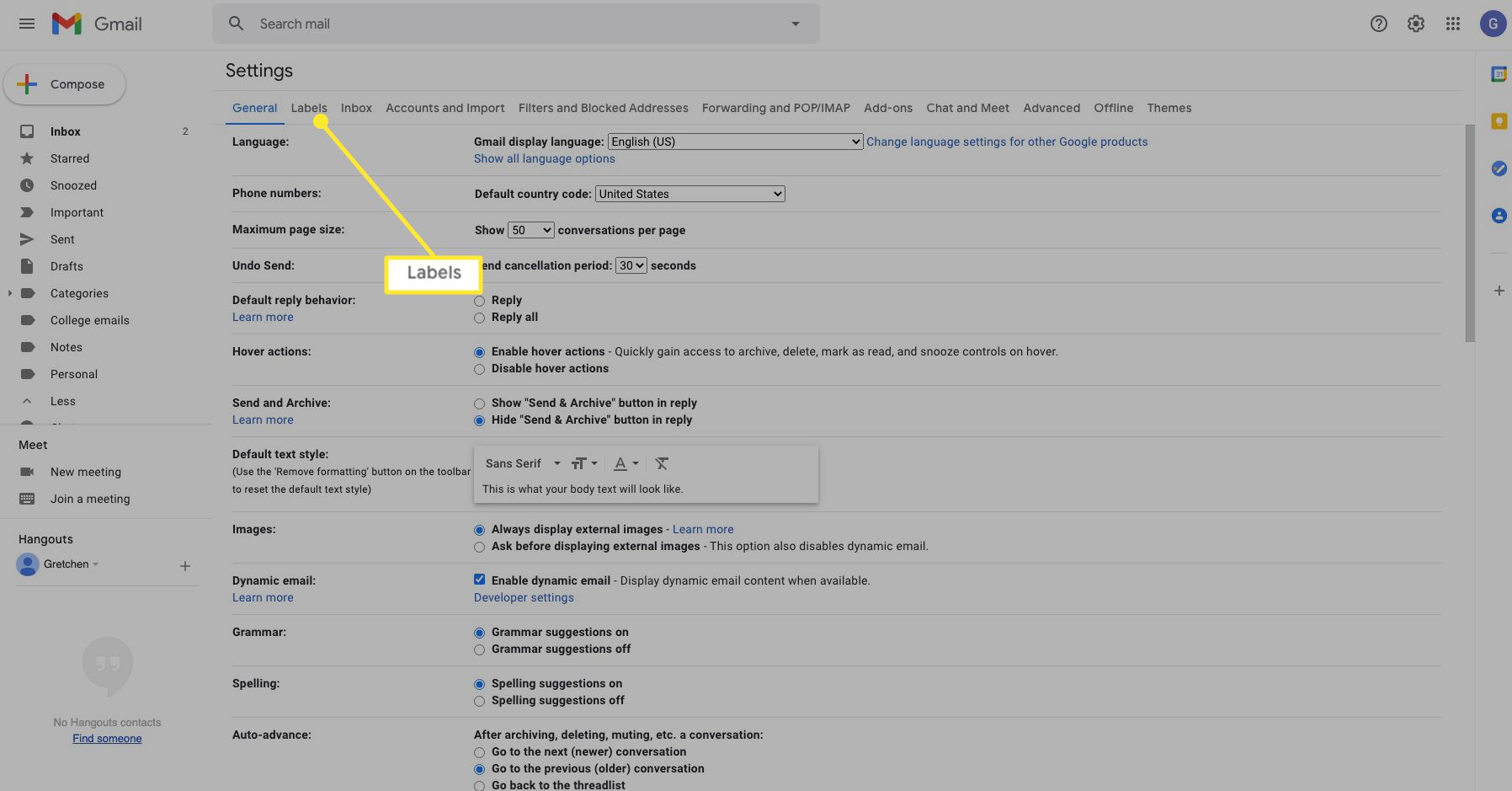
Task: Switch to Accounts and Import tab
Action: tap(445, 108)
